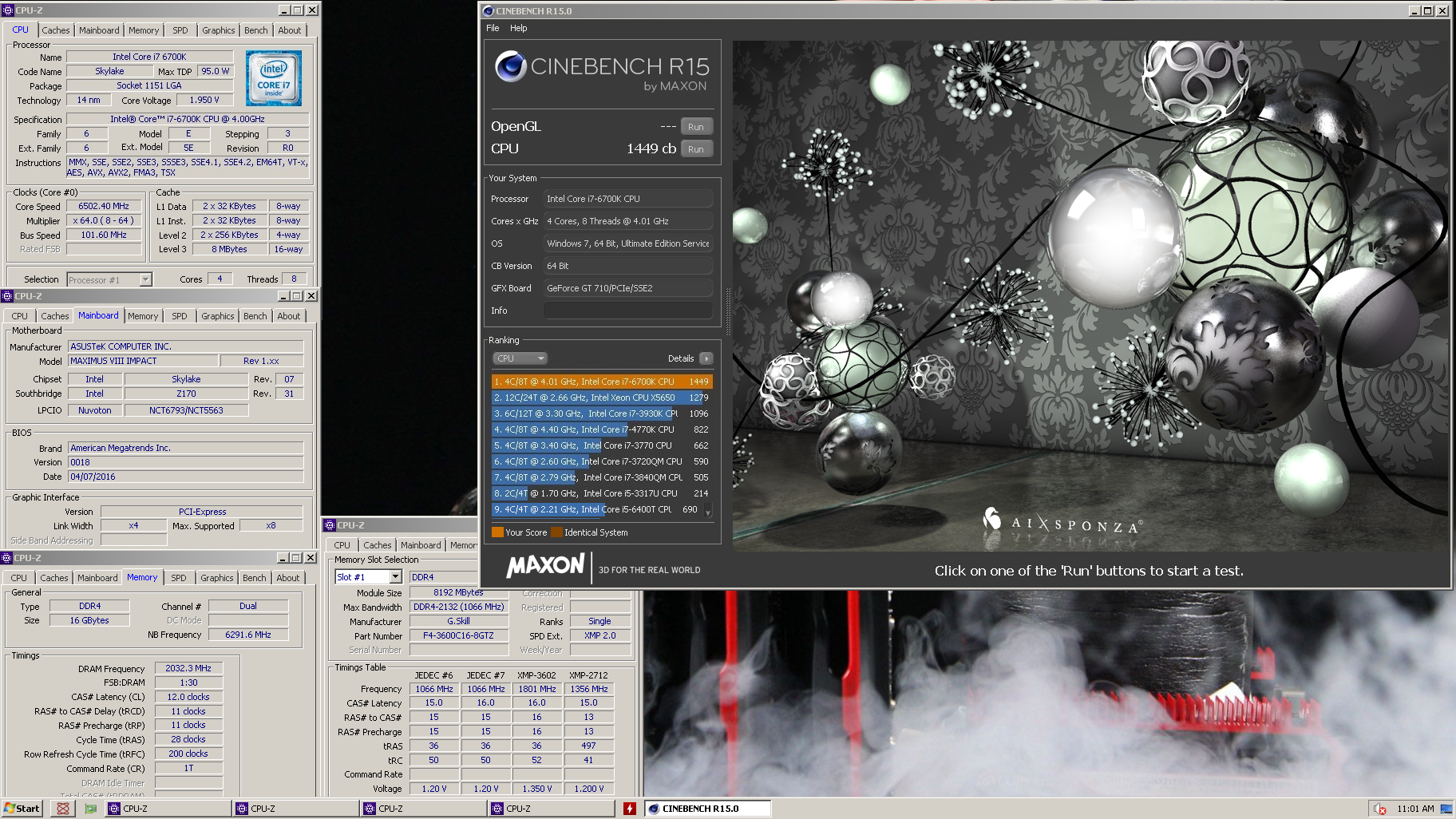The image size is (1456, 819).
Task: Click the motherboard model MAXIMUS VIII IMPACT
Action: click(143, 361)
